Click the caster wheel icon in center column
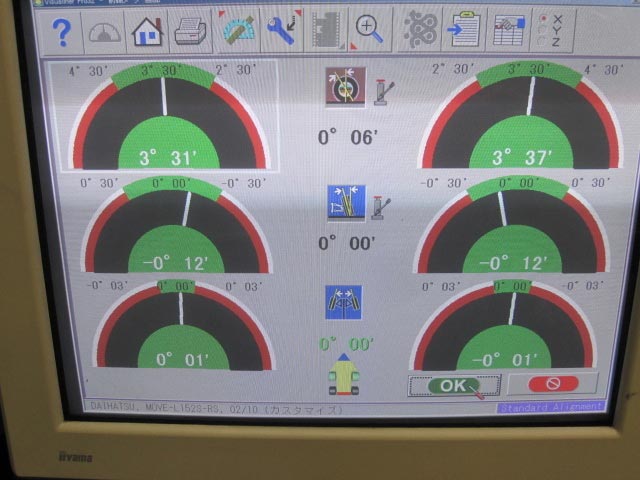The height and width of the screenshot is (480, 640). (346, 88)
